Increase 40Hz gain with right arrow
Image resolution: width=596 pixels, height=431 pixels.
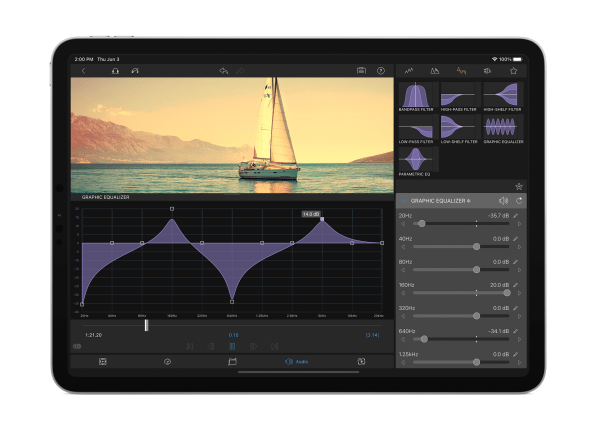519,247
